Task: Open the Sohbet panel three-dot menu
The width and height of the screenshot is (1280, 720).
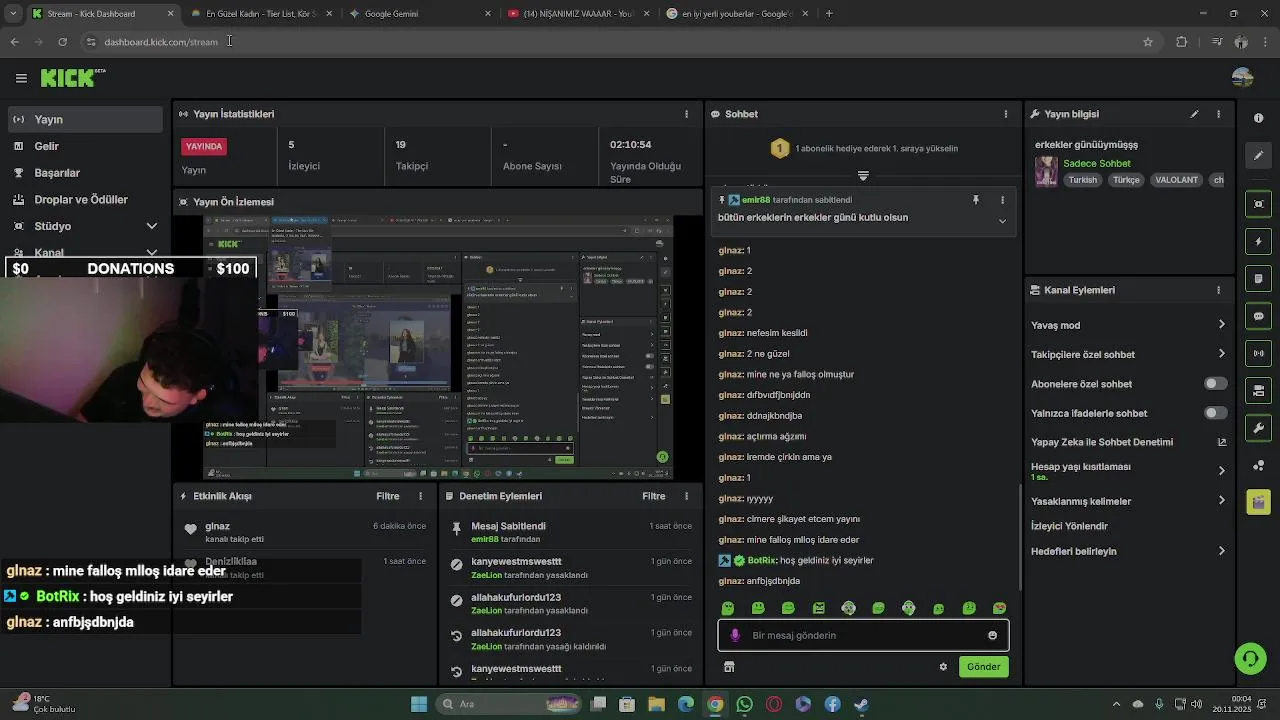Action: (x=1006, y=114)
